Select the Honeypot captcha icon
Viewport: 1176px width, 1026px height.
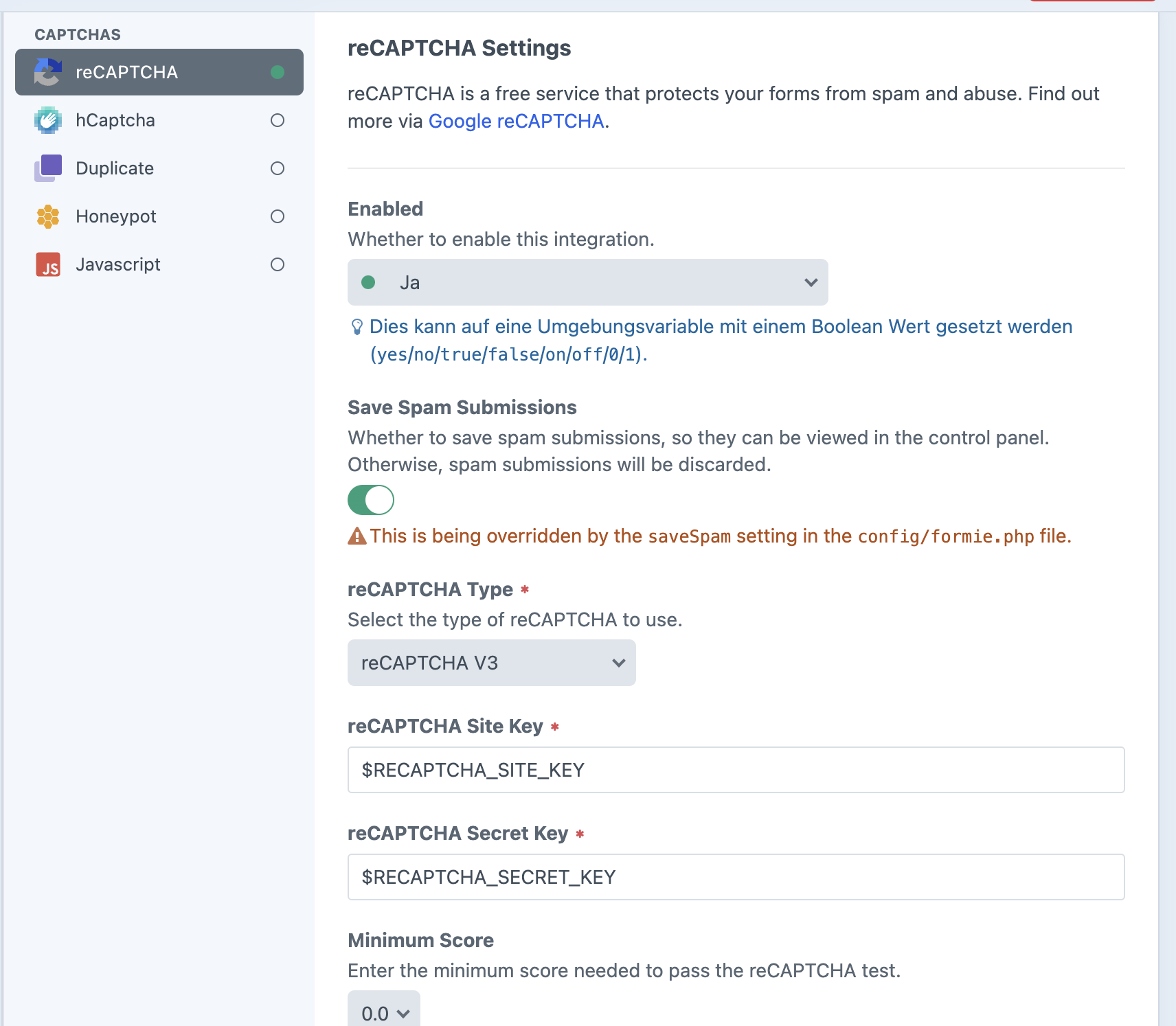point(47,216)
